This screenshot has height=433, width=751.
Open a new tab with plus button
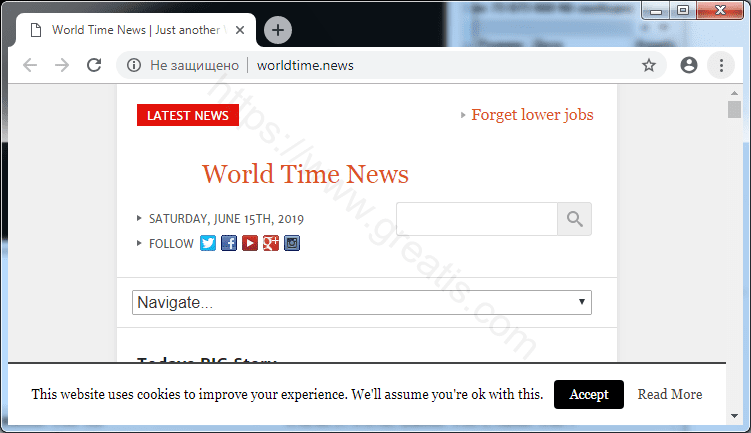tap(278, 30)
